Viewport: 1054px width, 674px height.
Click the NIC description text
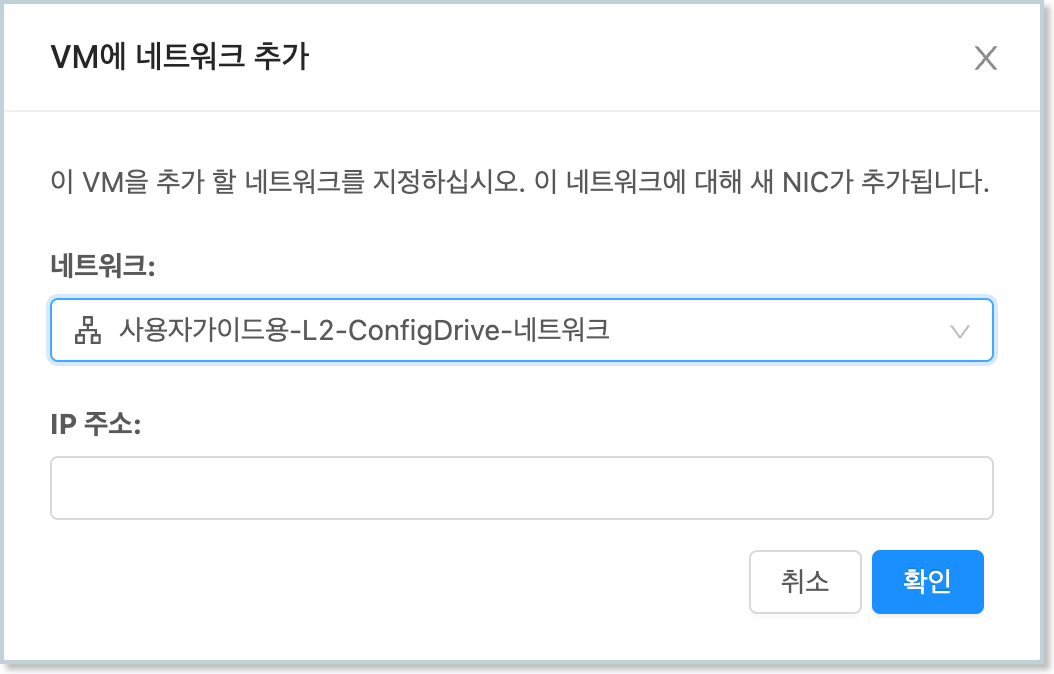(x=520, y=184)
